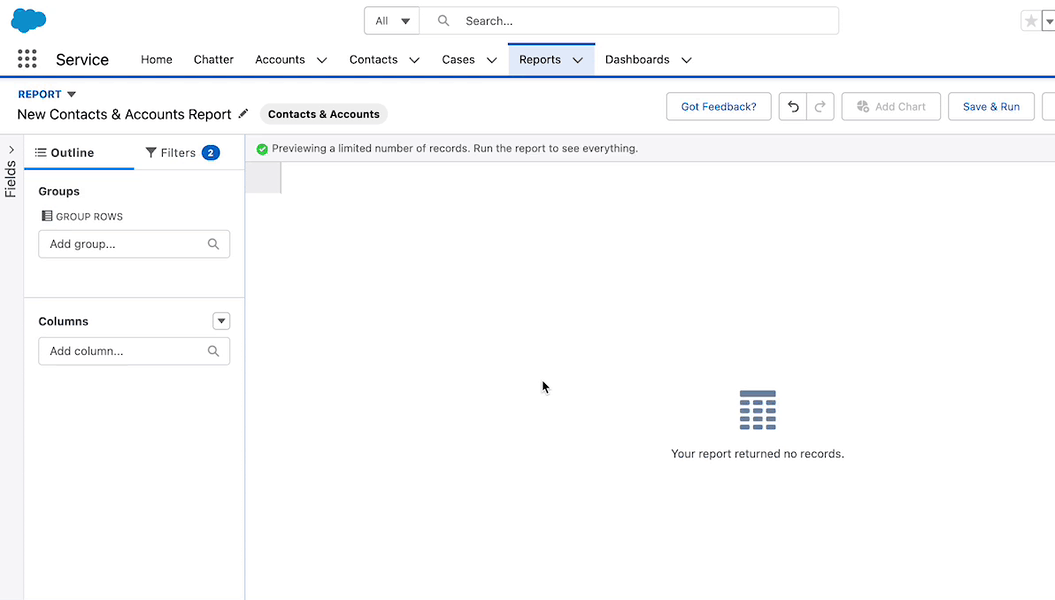The width and height of the screenshot is (1055, 600).
Task: Select the Outline tab
Action: click(x=64, y=153)
